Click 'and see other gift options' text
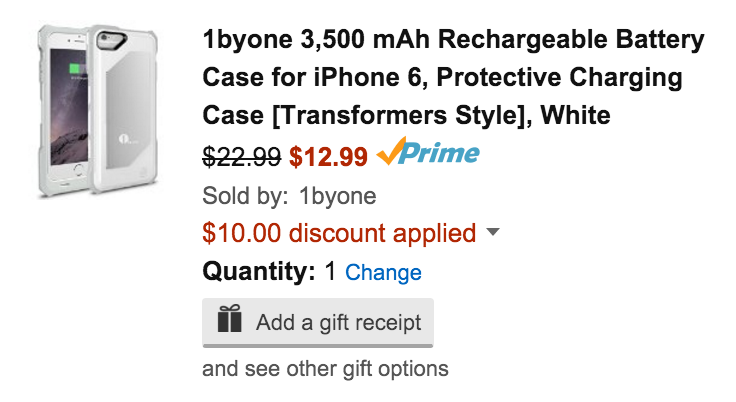736x402 pixels. (x=325, y=368)
